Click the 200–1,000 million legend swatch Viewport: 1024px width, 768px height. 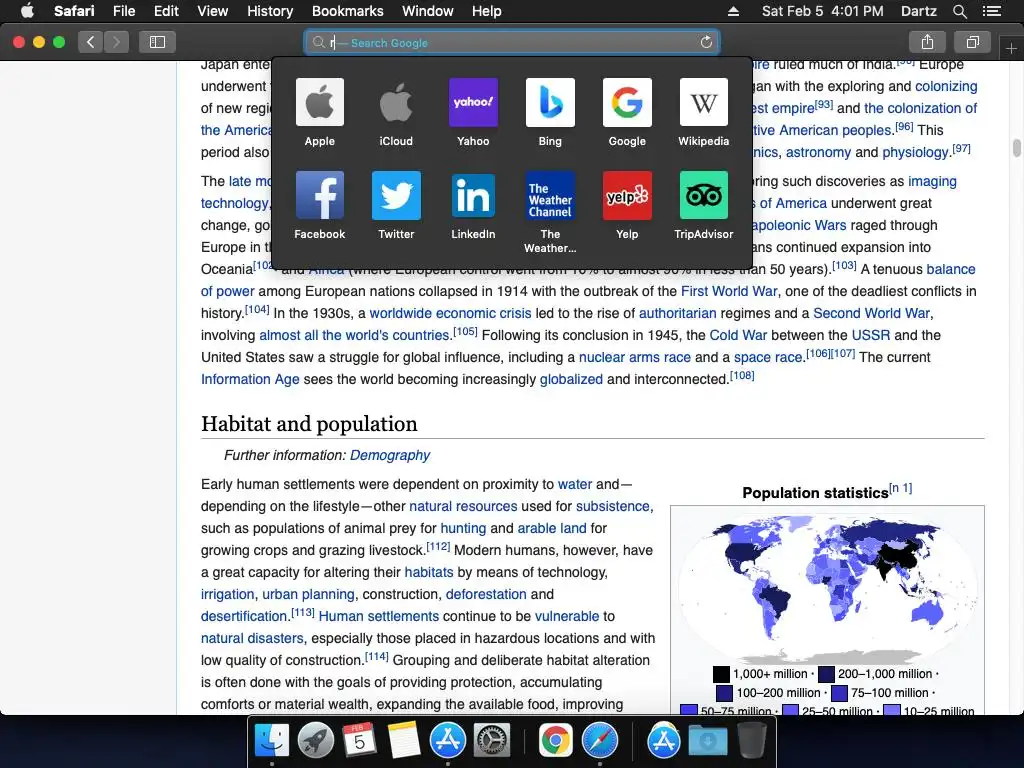827,674
